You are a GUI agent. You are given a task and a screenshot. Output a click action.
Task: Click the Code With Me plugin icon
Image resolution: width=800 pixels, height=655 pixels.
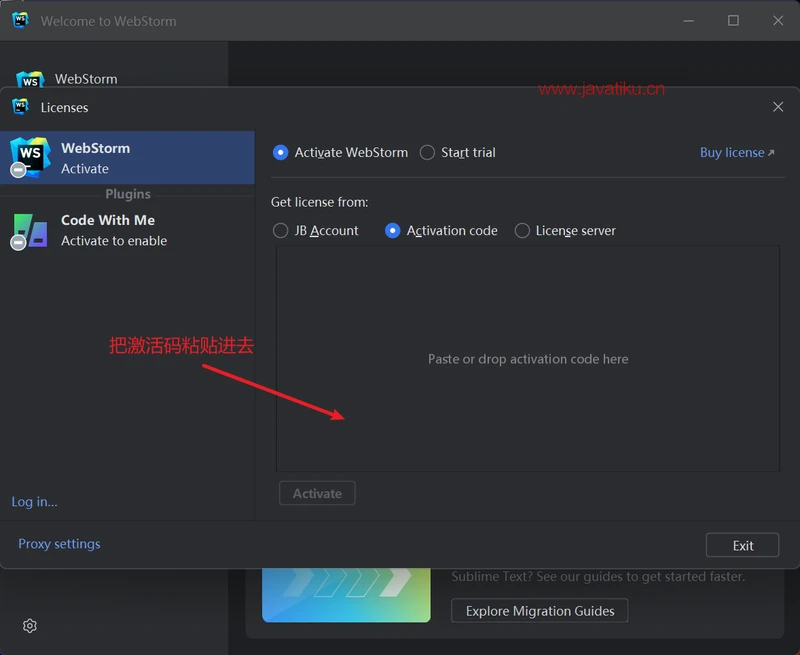tap(30, 230)
